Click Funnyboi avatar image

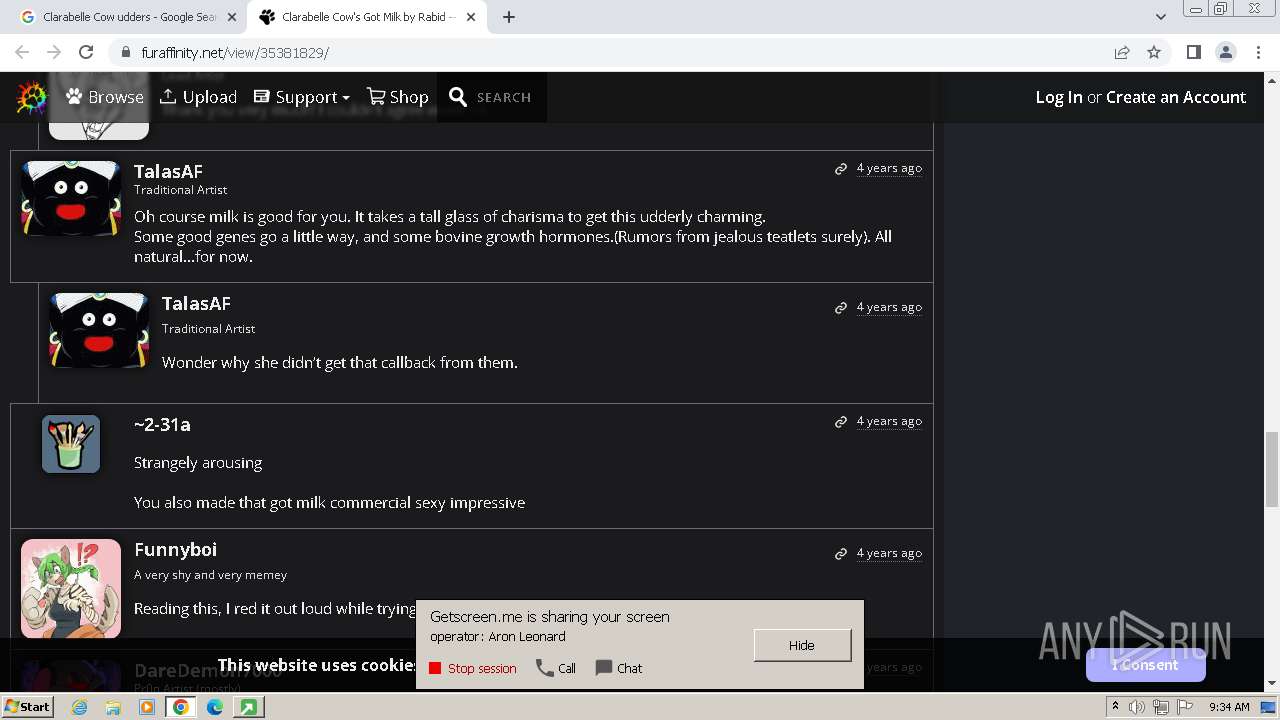pyautogui.click(x=71, y=588)
